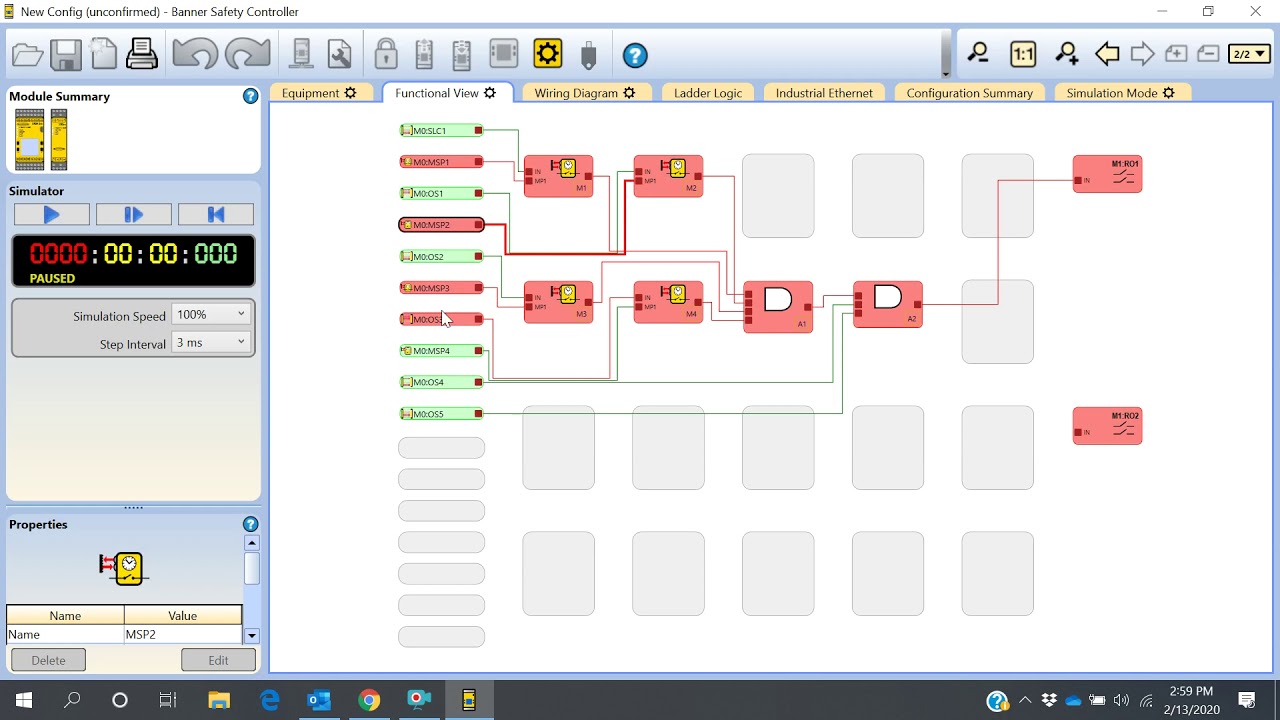
Task: Create a new configuration with the blank page icon
Action: click(x=104, y=54)
